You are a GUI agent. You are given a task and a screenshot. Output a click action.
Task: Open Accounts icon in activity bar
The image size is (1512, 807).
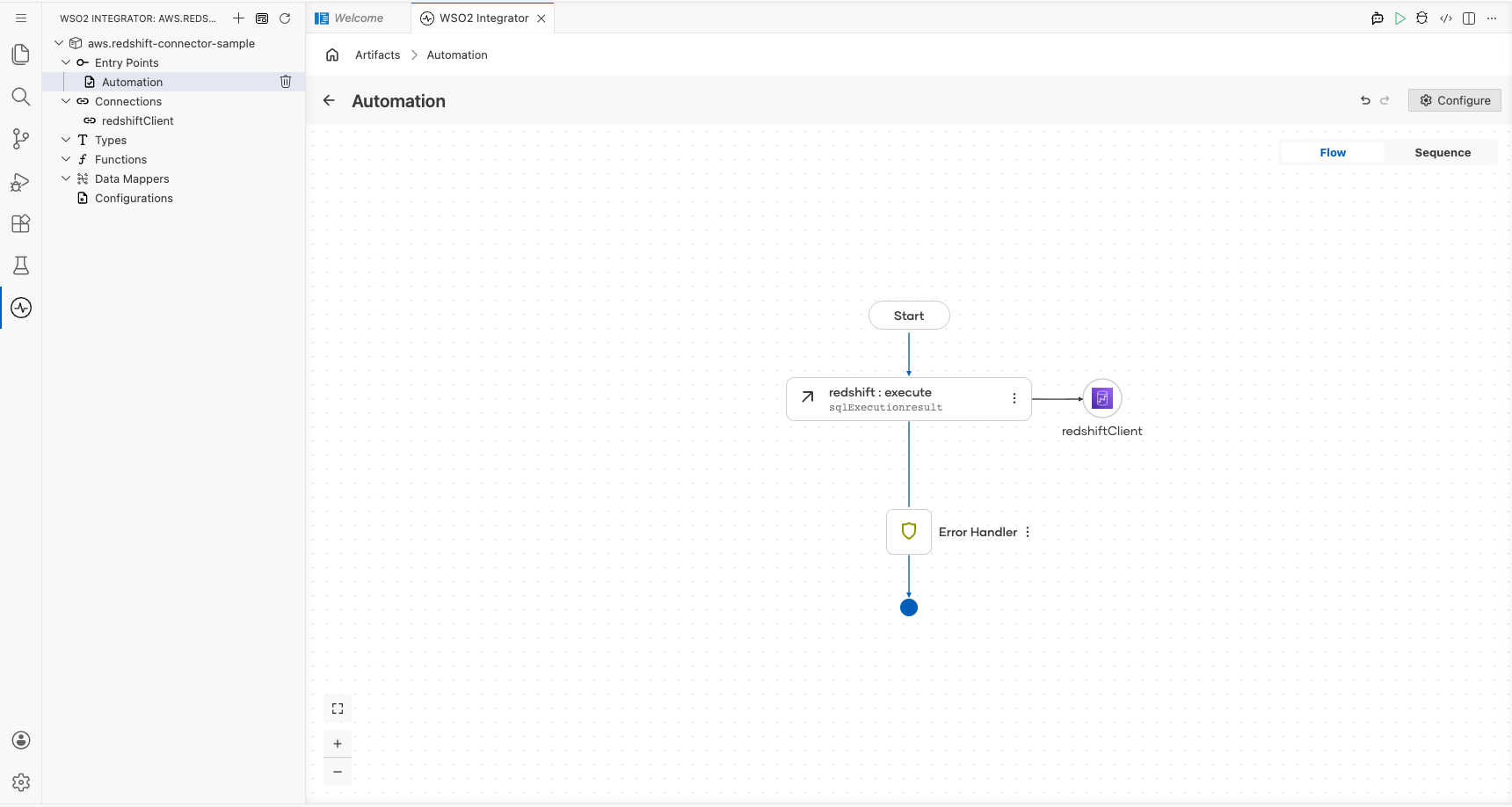[21, 740]
